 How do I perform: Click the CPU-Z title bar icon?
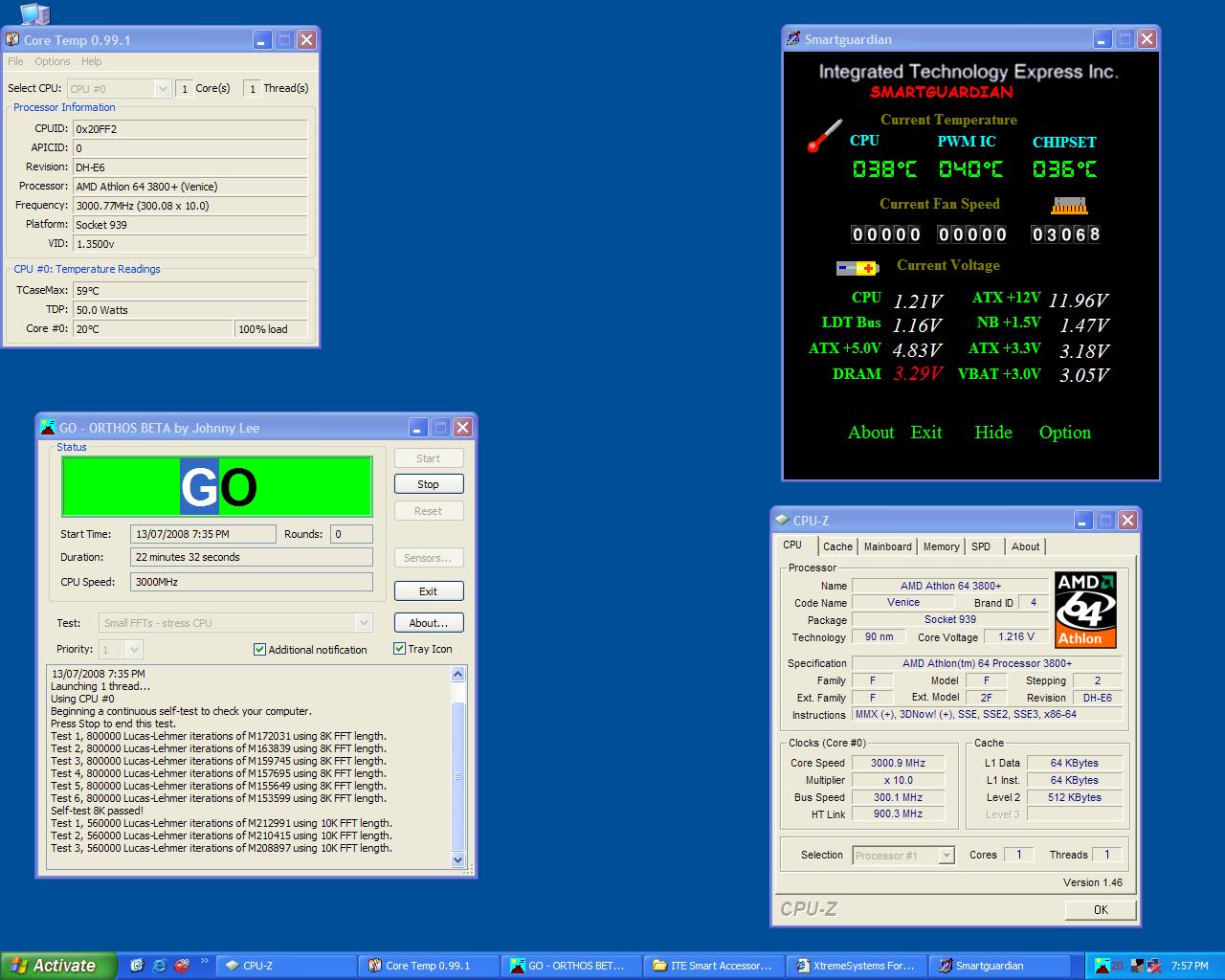click(782, 521)
